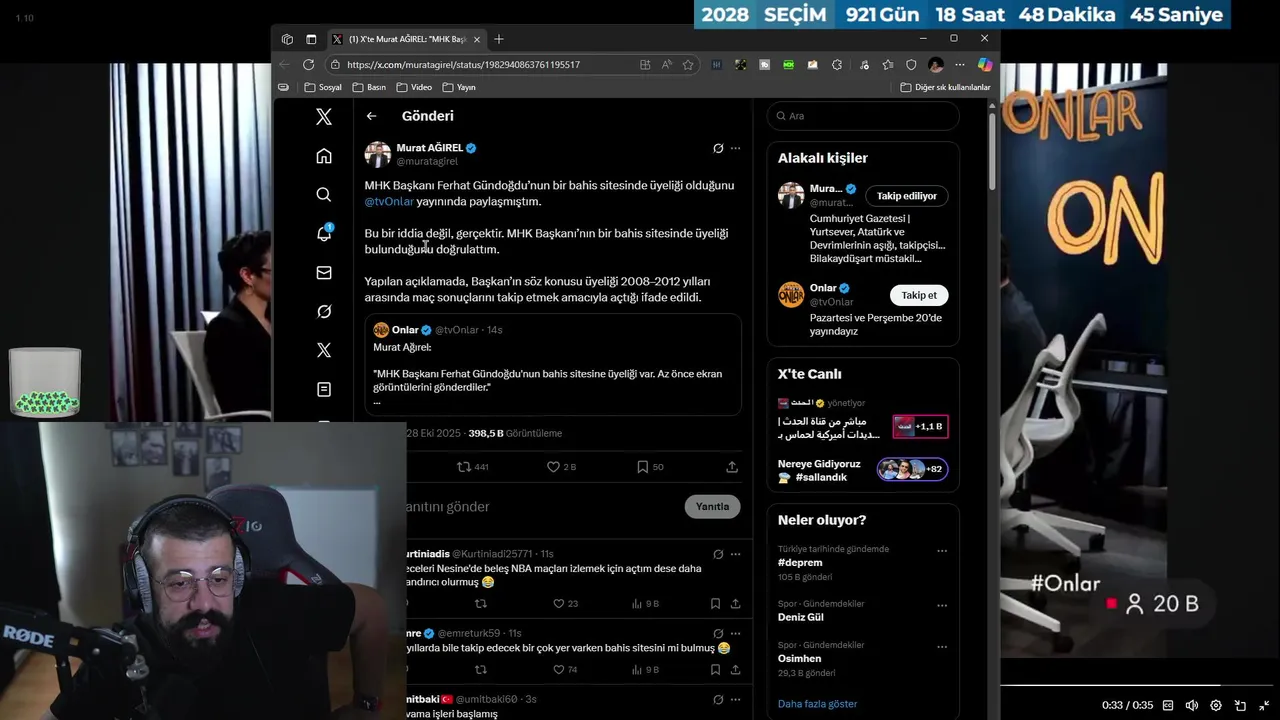Click the back arrow next to Gönderi

371,116
